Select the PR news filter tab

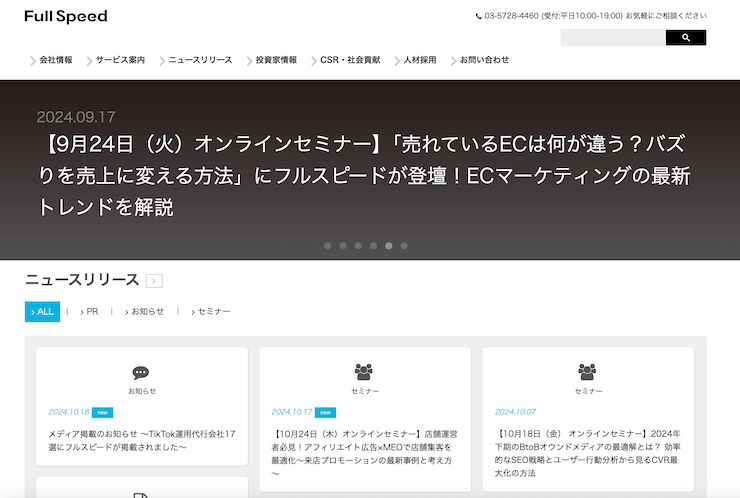pyautogui.click(x=89, y=312)
